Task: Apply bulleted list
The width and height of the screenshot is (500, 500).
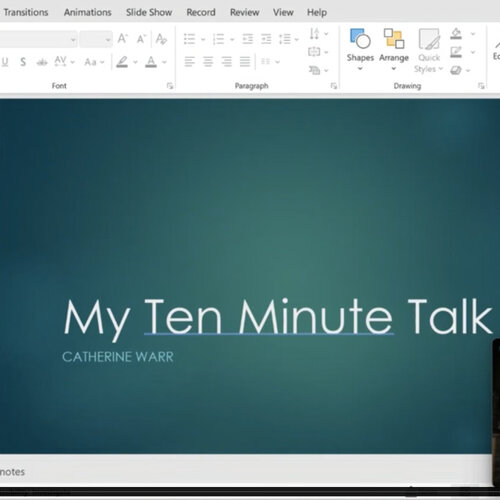Action: 189,39
